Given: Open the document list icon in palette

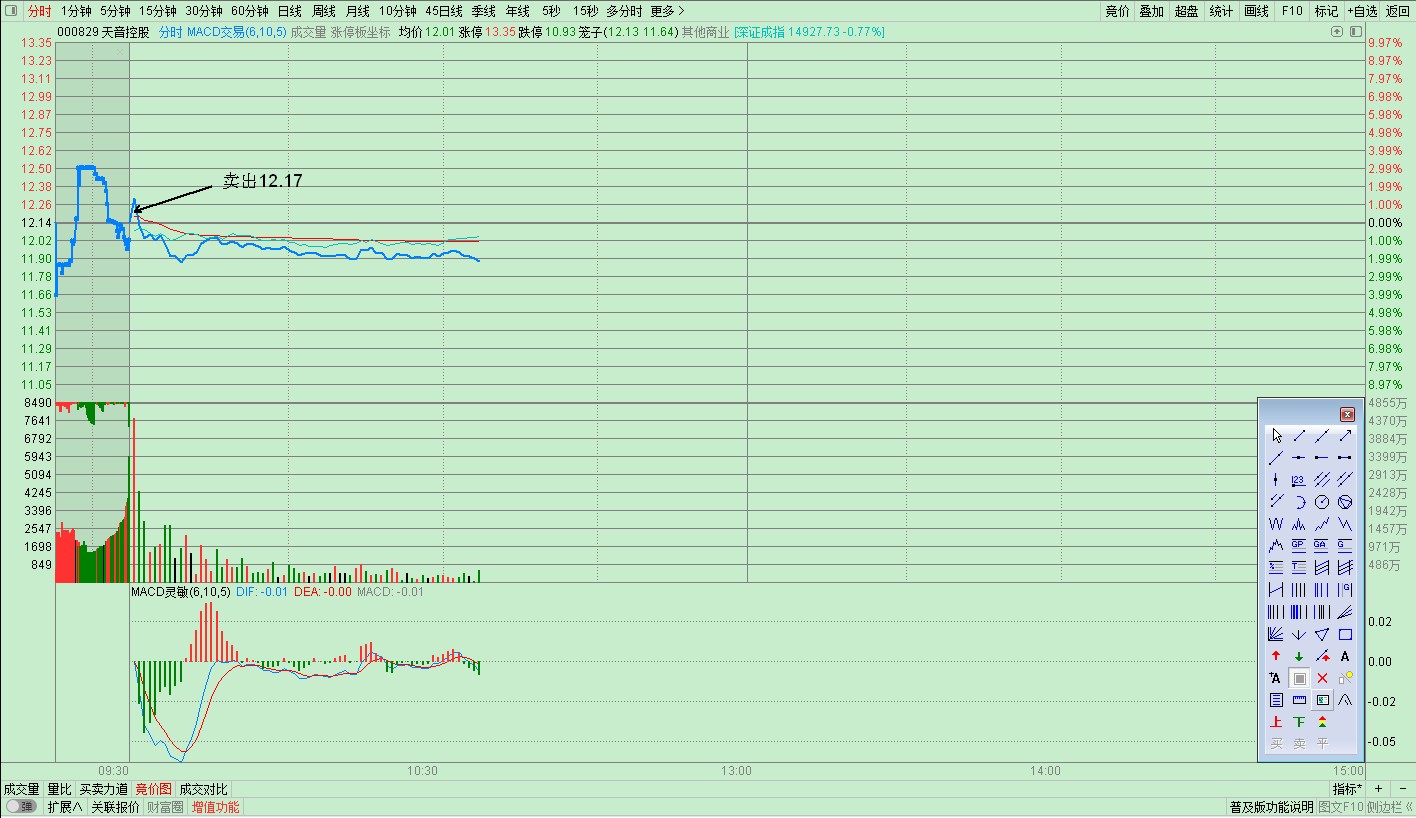Looking at the screenshot, I should 1276,700.
